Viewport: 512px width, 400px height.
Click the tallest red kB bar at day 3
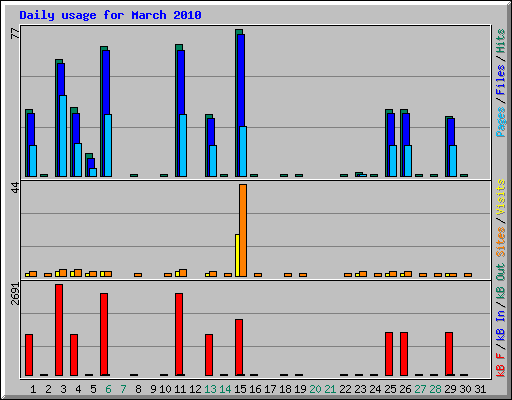pyautogui.click(x=59, y=330)
